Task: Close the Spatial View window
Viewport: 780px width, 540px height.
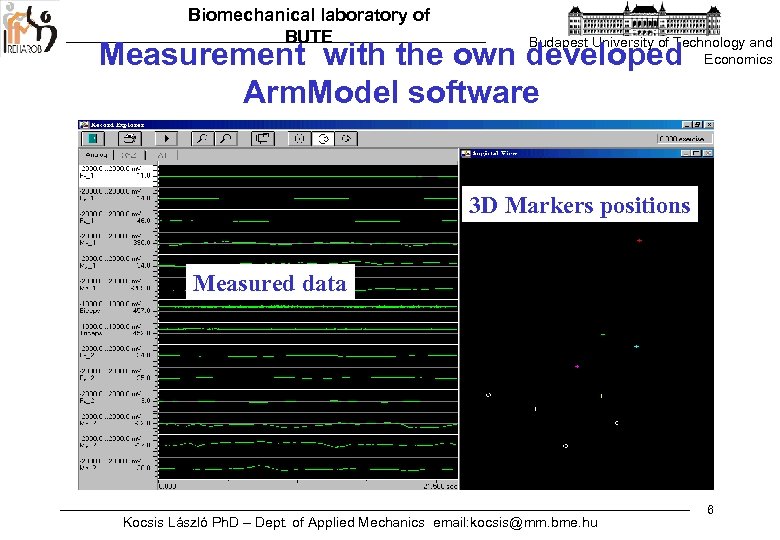Action: click(708, 153)
